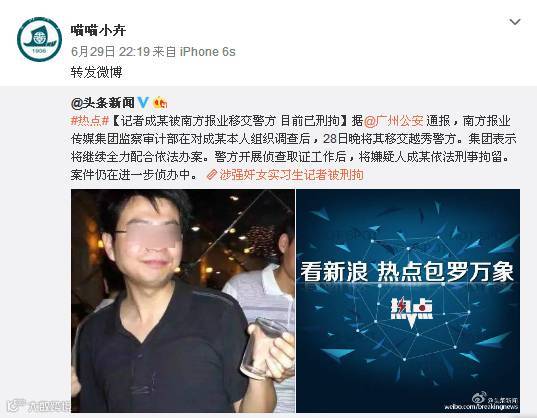
Task: Click the orange membership badge icon
Action: point(160,102)
